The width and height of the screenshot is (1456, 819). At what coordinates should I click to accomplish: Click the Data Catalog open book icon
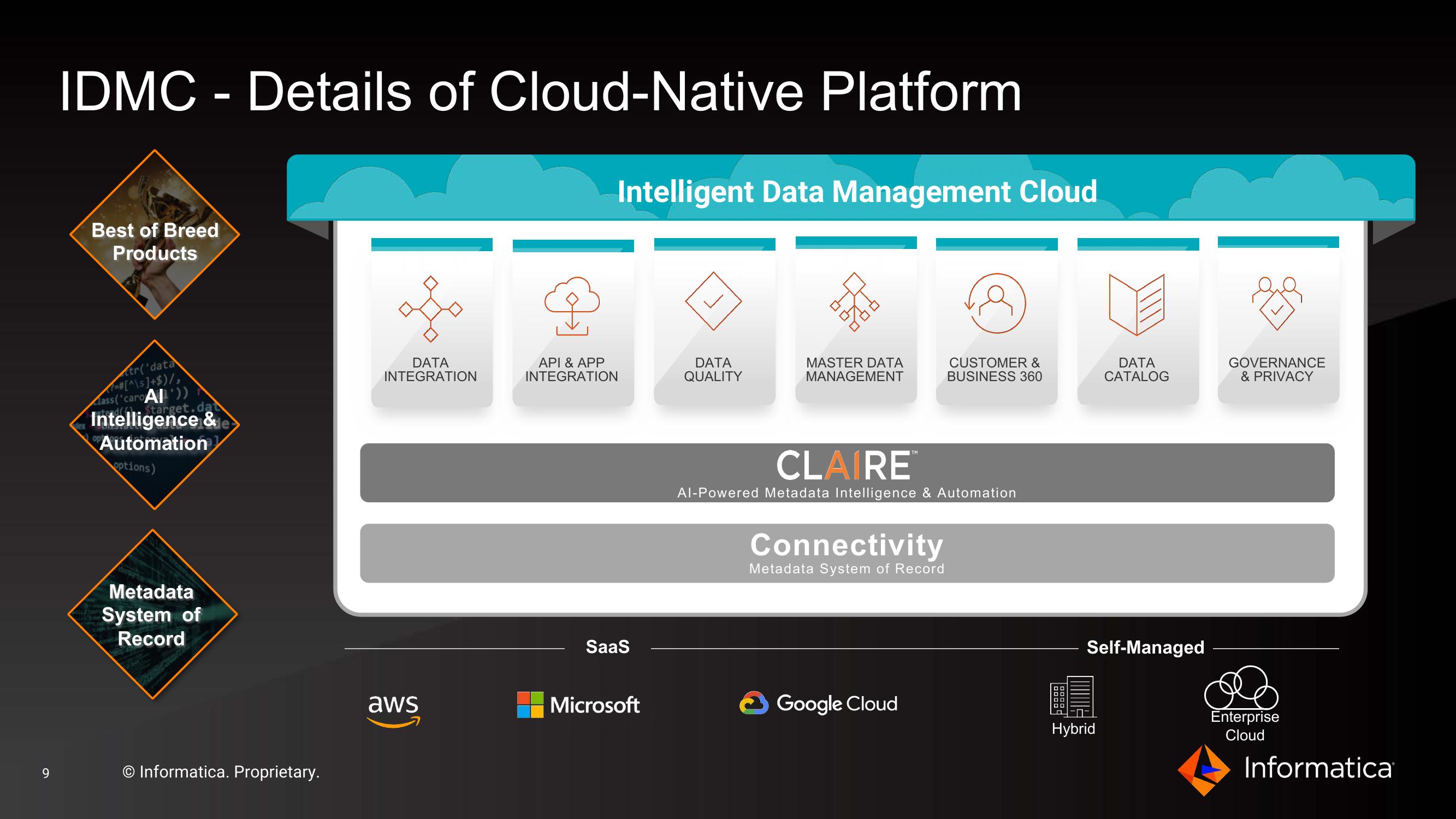point(1137,305)
